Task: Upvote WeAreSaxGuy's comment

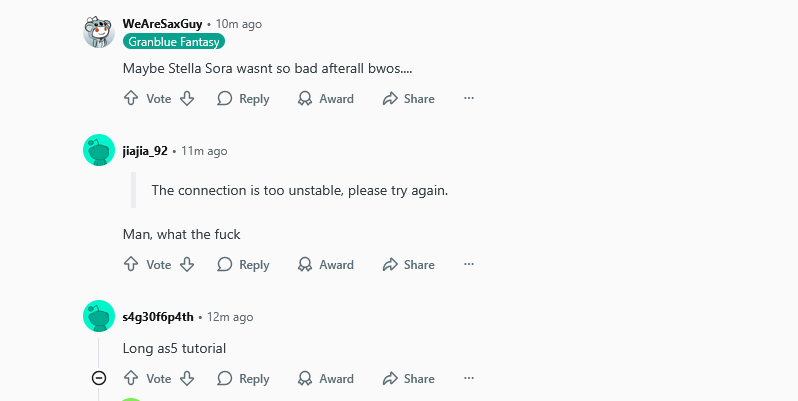Action: [x=131, y=98]
